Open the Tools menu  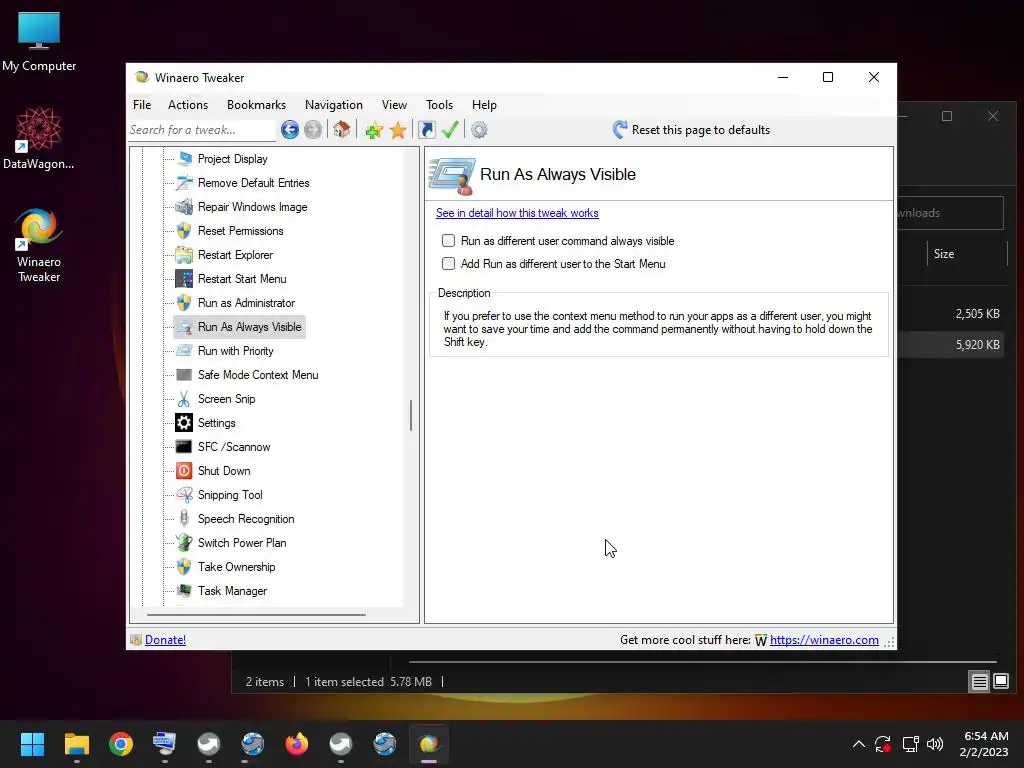[440, 104]
